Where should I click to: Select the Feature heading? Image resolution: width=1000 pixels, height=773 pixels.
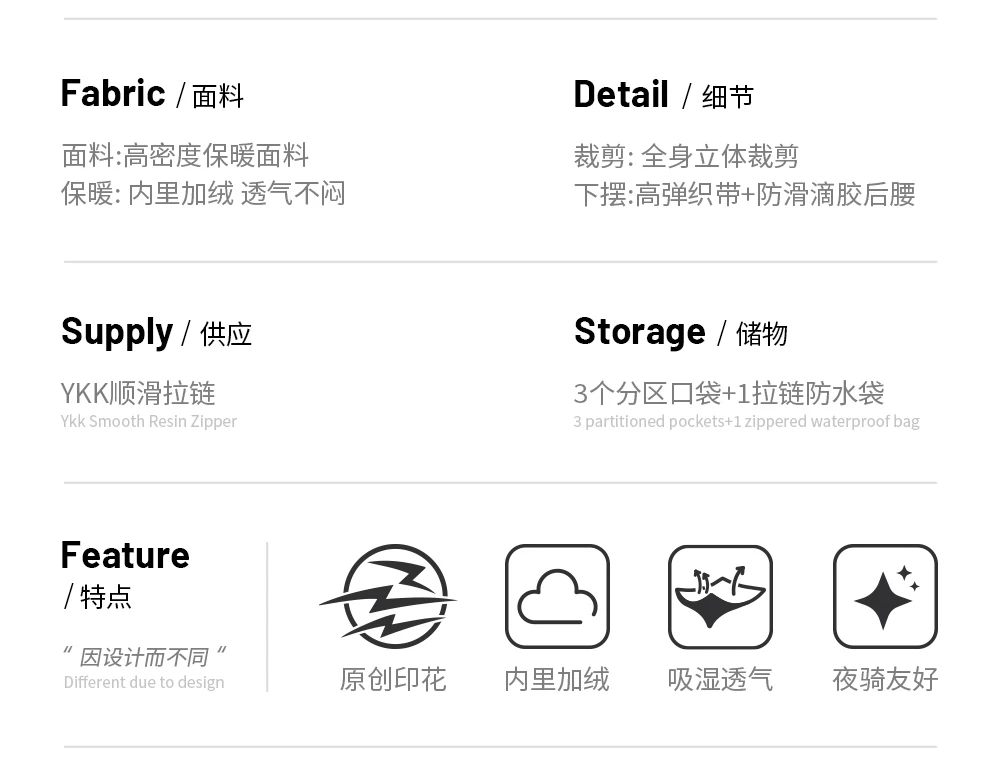(125, 555)
